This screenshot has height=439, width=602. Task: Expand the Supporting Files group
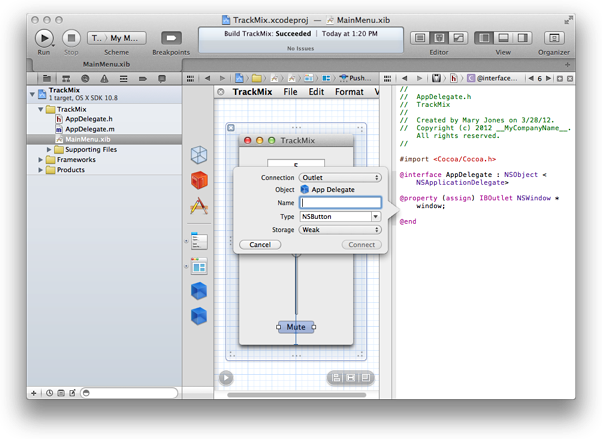click(49, 149)
